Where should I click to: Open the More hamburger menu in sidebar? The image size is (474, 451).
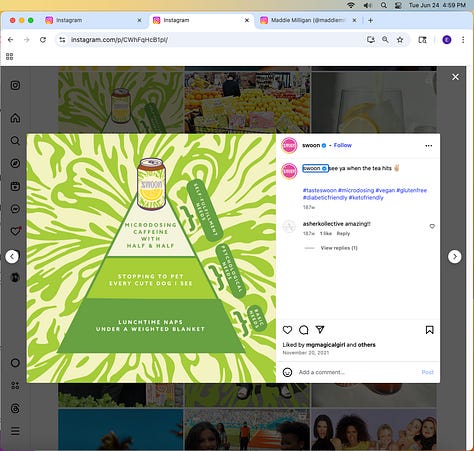[x=15, y=431]
